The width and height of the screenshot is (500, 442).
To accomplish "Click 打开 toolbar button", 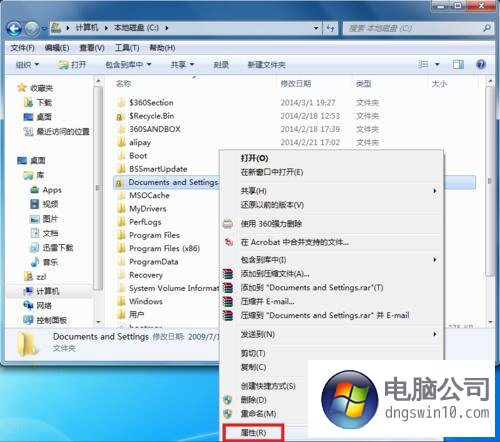I will point(72,64).
